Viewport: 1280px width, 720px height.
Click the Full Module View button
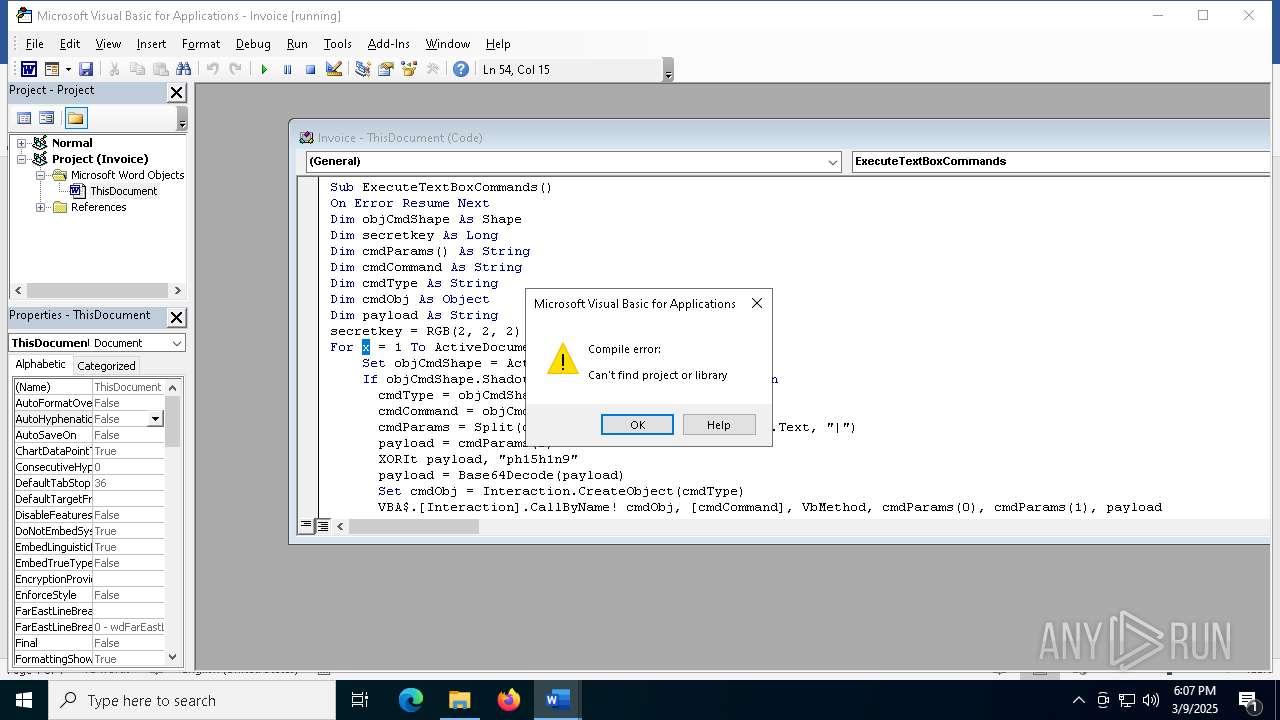pyautogui.click(x=323, y=525)
